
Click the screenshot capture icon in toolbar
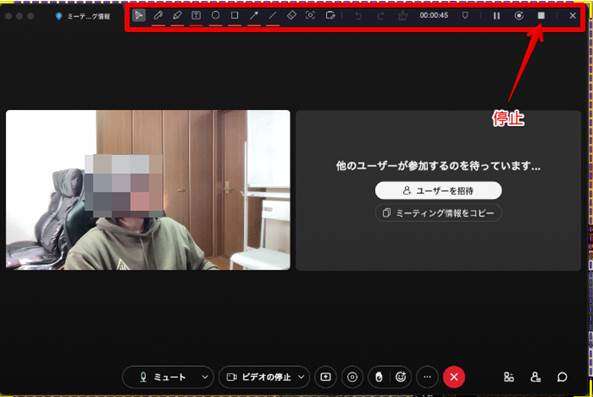point(330,16)
